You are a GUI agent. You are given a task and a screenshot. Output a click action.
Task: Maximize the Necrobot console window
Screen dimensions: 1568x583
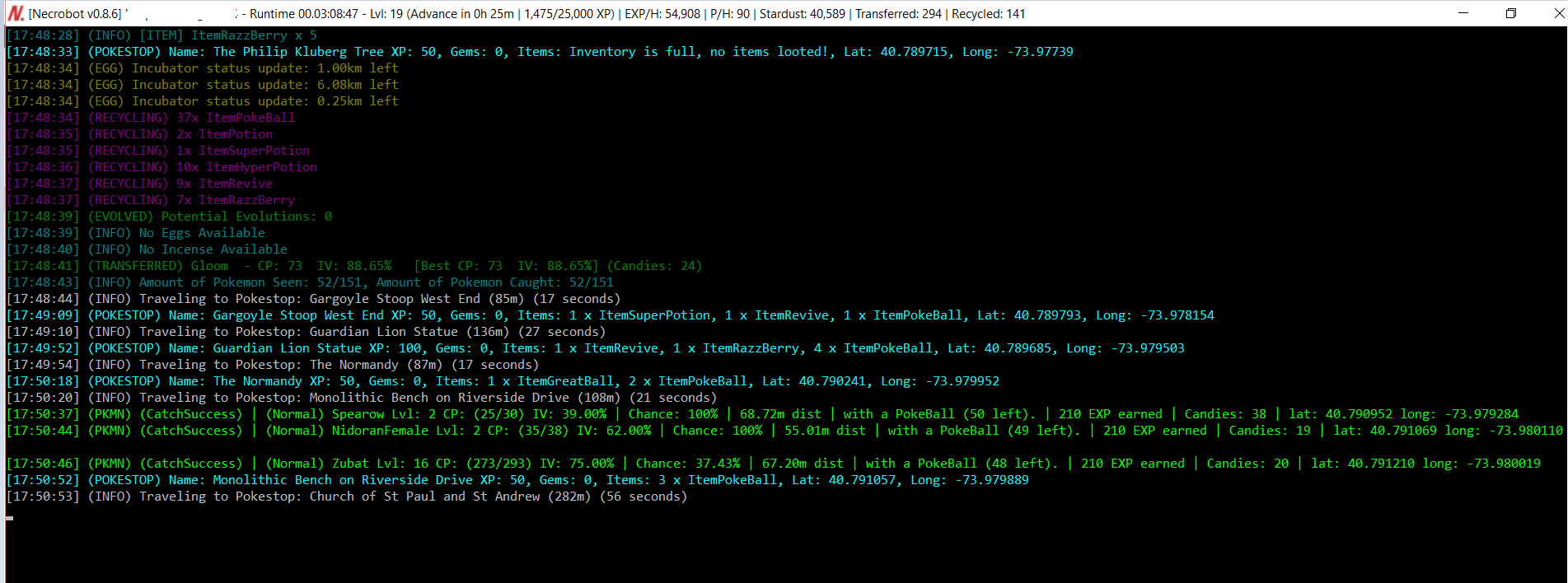tap(1511, 13)
